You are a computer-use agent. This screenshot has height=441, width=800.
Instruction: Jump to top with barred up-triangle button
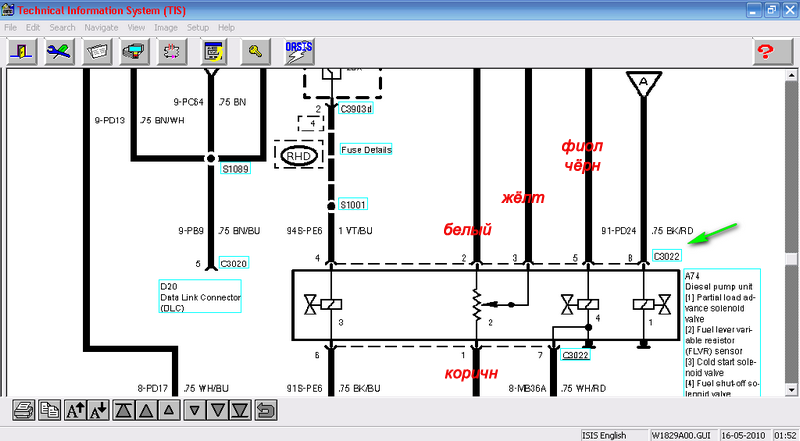[x=124, y=409]
